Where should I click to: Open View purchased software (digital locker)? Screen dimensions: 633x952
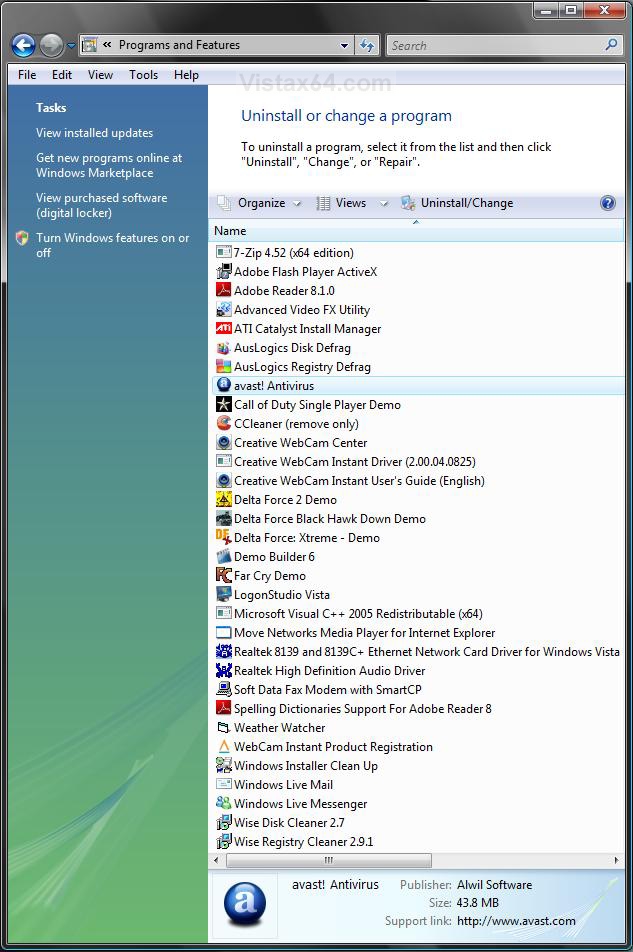(101, 205)
